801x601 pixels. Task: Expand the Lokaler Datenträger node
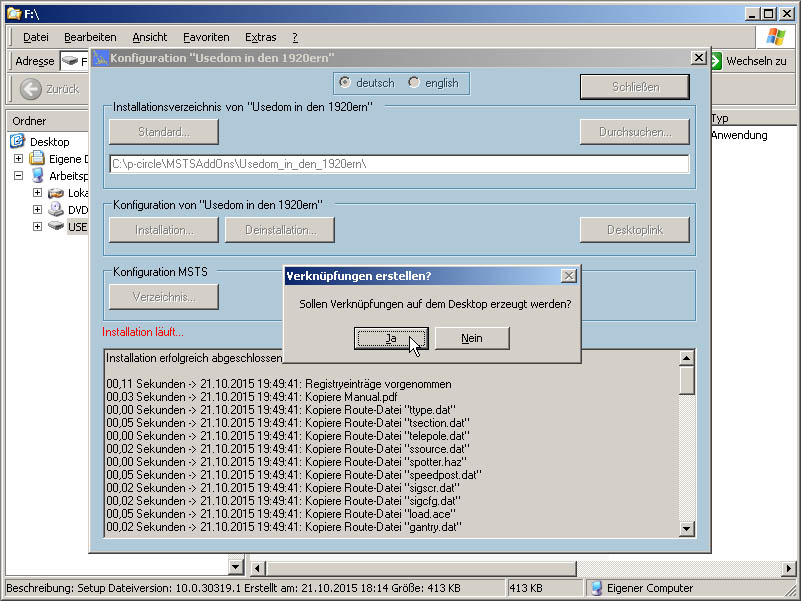click(x=37, y=193)
